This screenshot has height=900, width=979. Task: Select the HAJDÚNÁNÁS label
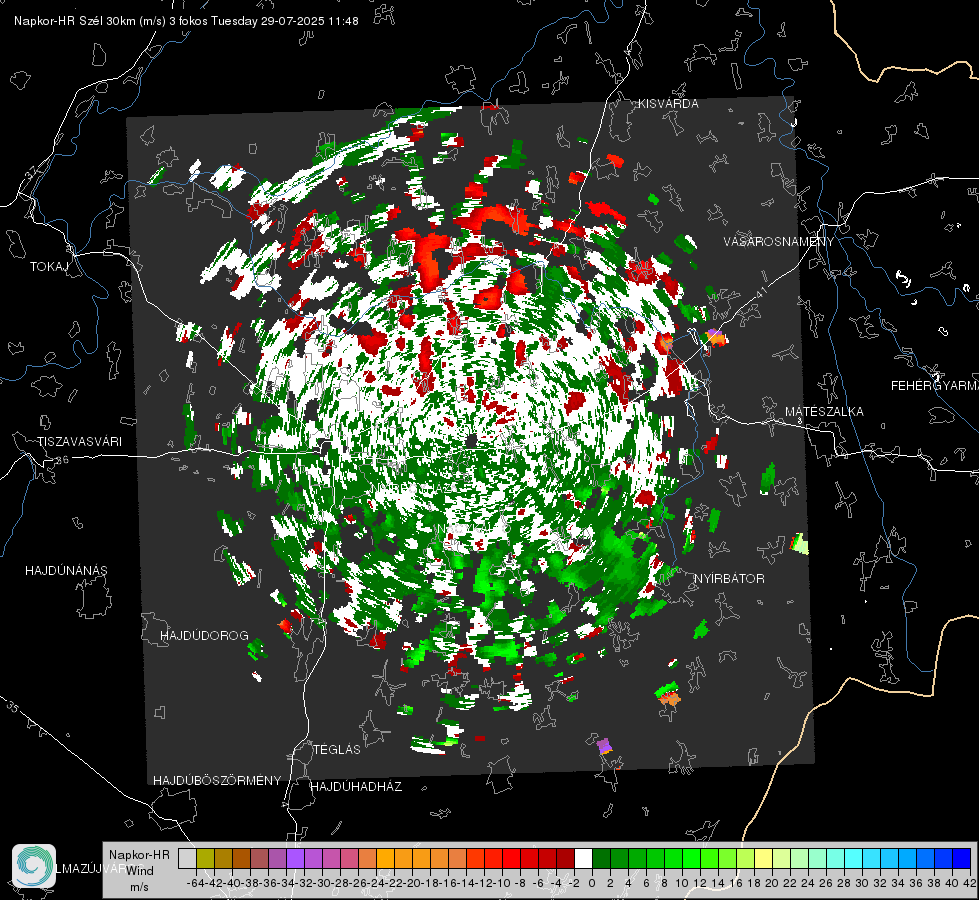click(66, 570)
